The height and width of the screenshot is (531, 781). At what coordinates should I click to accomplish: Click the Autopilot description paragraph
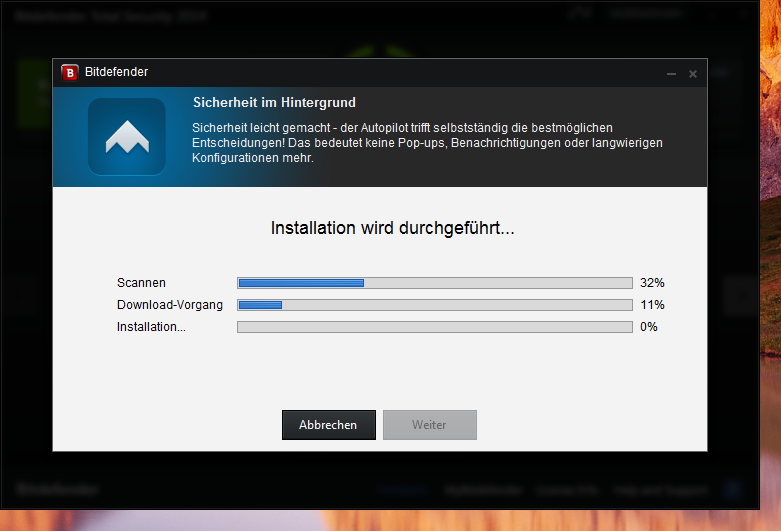(x=427, y=143)
